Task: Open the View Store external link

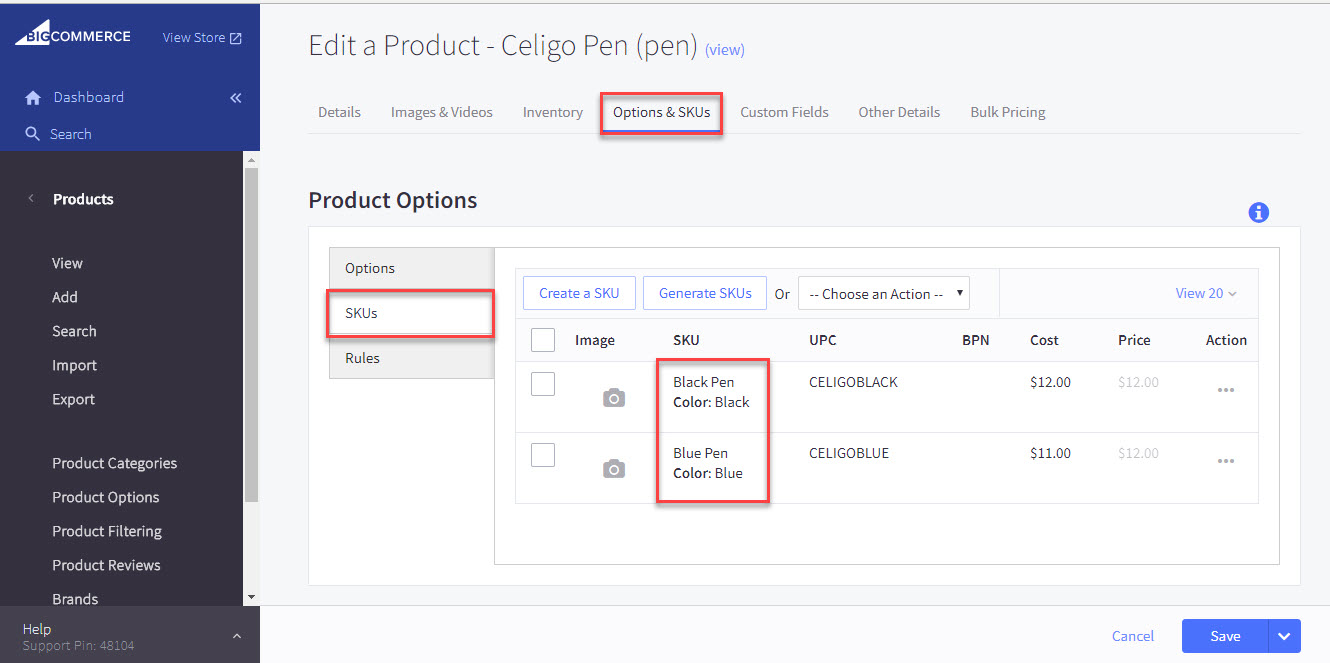Action: click(202, 38)
